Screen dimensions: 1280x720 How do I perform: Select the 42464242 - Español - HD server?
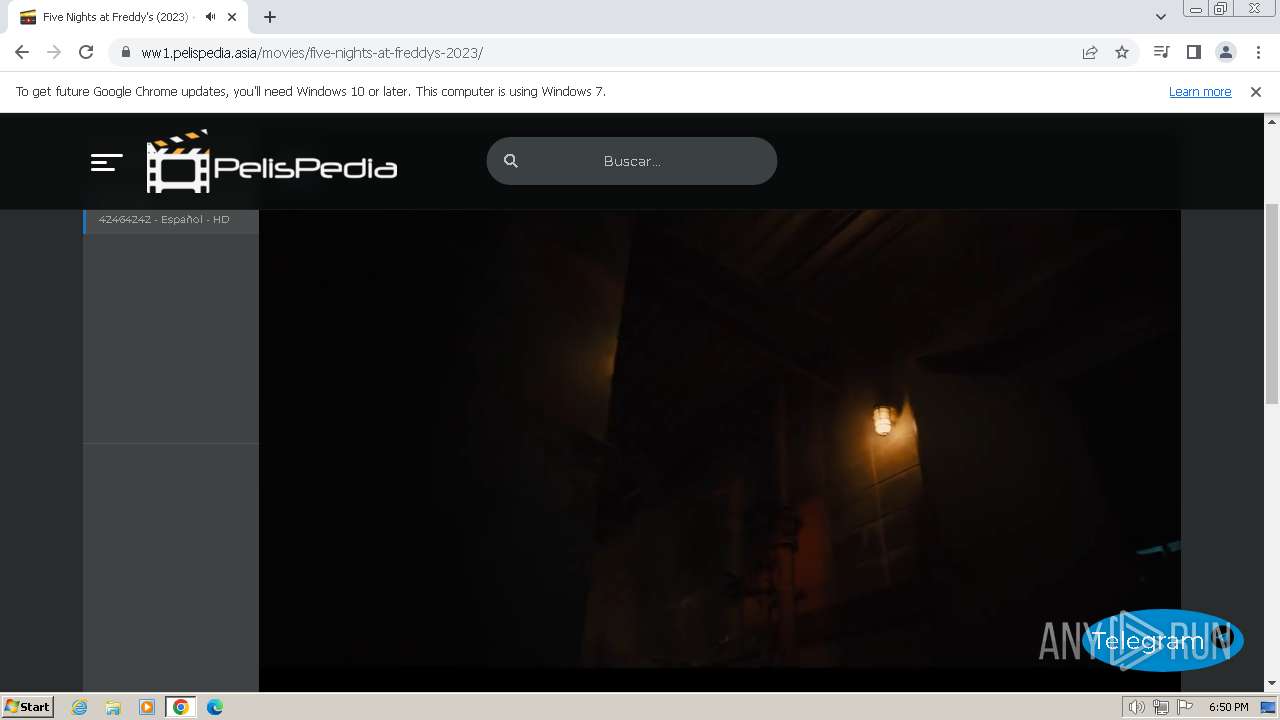(171, 219)
